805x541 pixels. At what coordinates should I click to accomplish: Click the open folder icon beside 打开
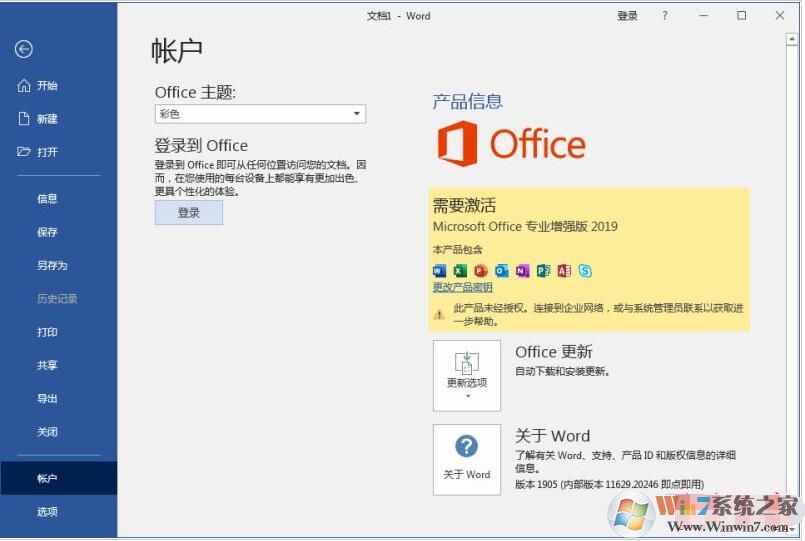pyautogui.click(x=24, y=152)
